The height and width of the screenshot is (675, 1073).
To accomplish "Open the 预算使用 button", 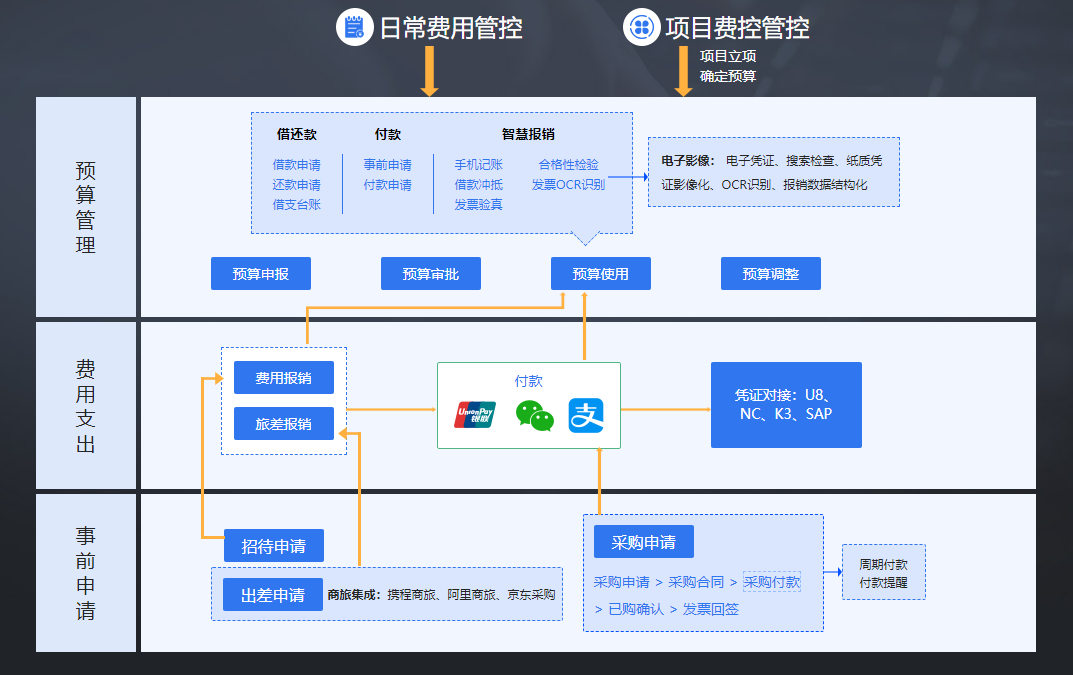I will 601,274.
